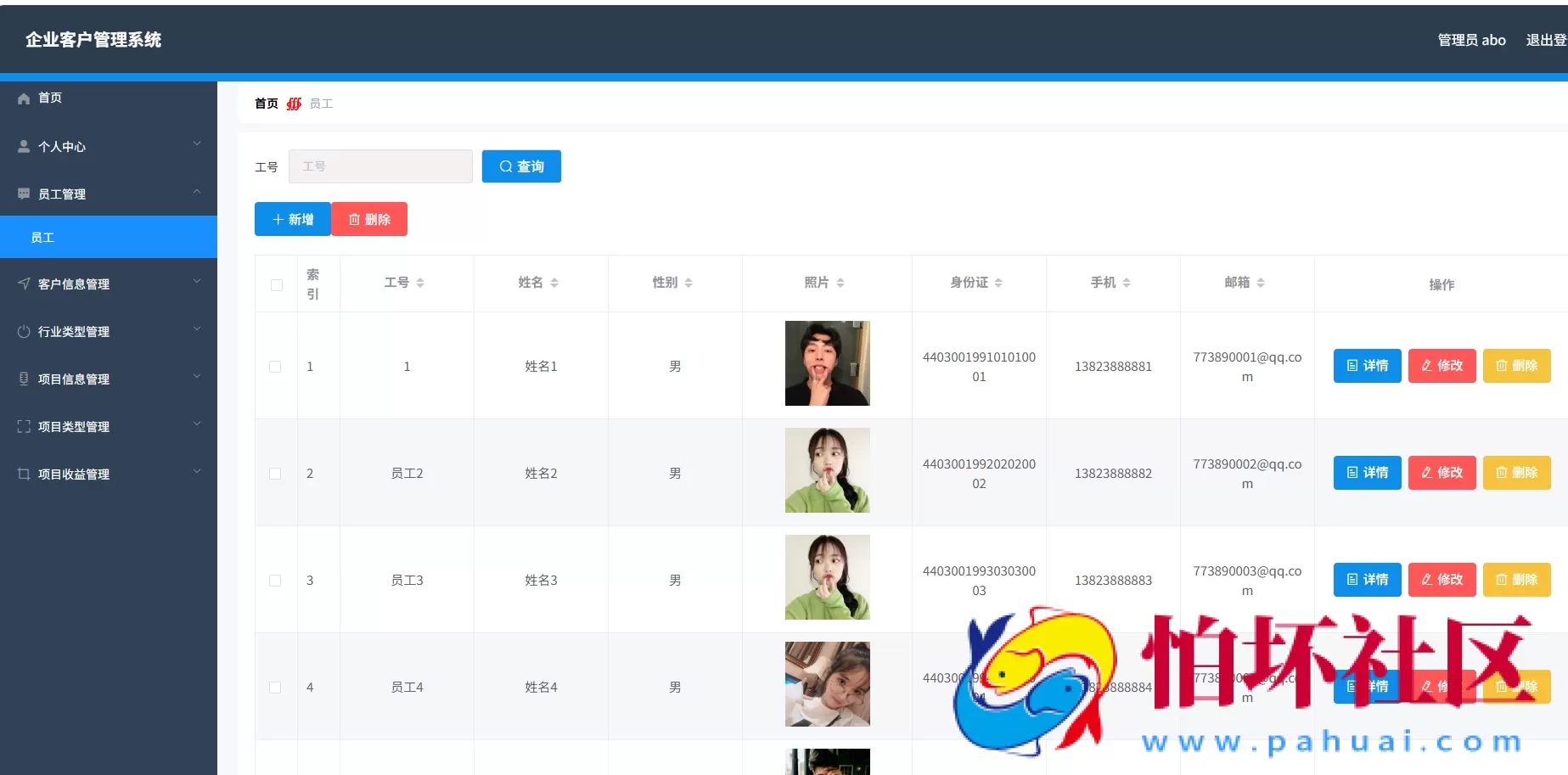Click the paper-plane icon beside 客户信息管理
The height and width of the screenshot is (775, 1568).
[23, 283]
